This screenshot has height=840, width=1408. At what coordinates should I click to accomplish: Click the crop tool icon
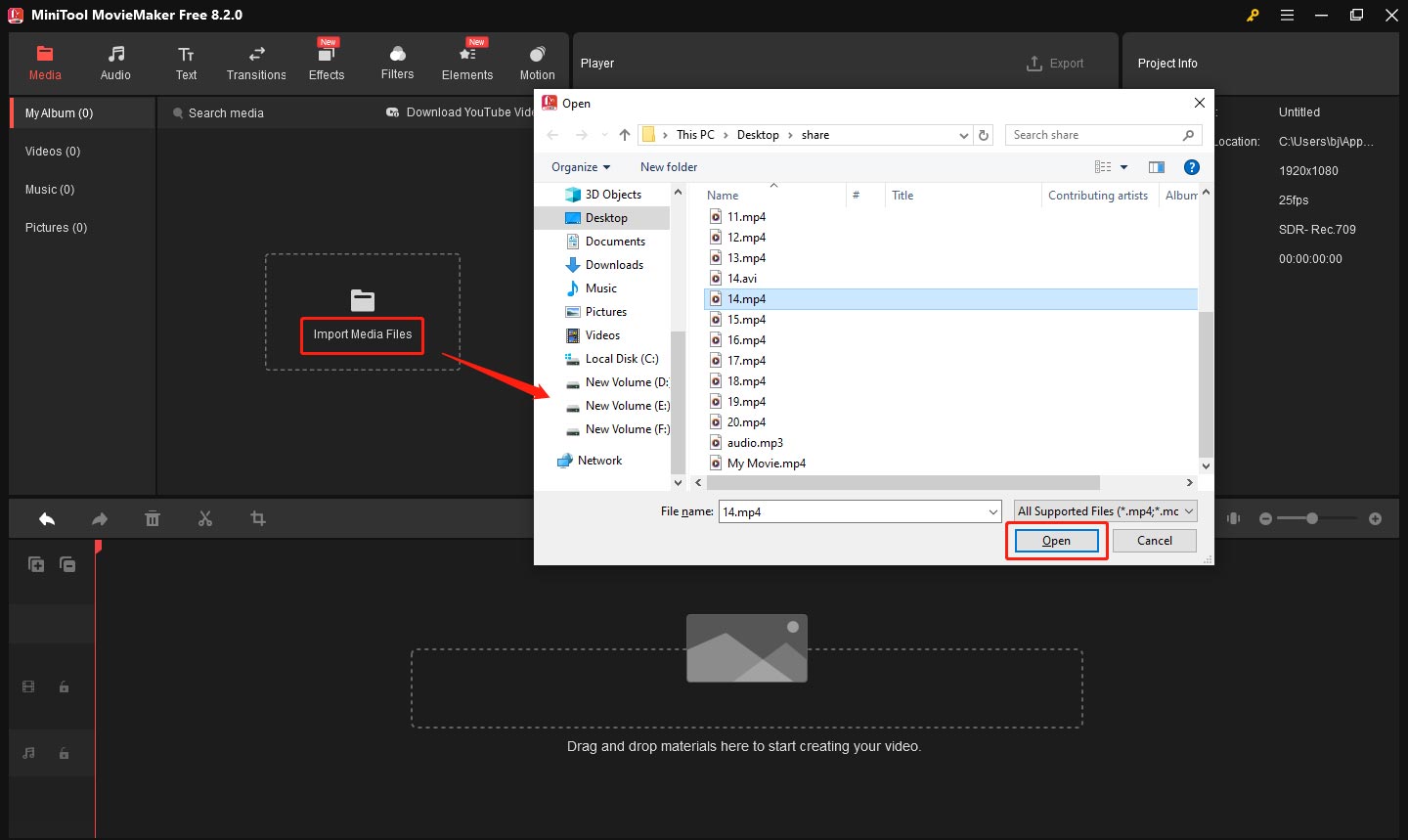pyautogui.click(x=258, y=519)
